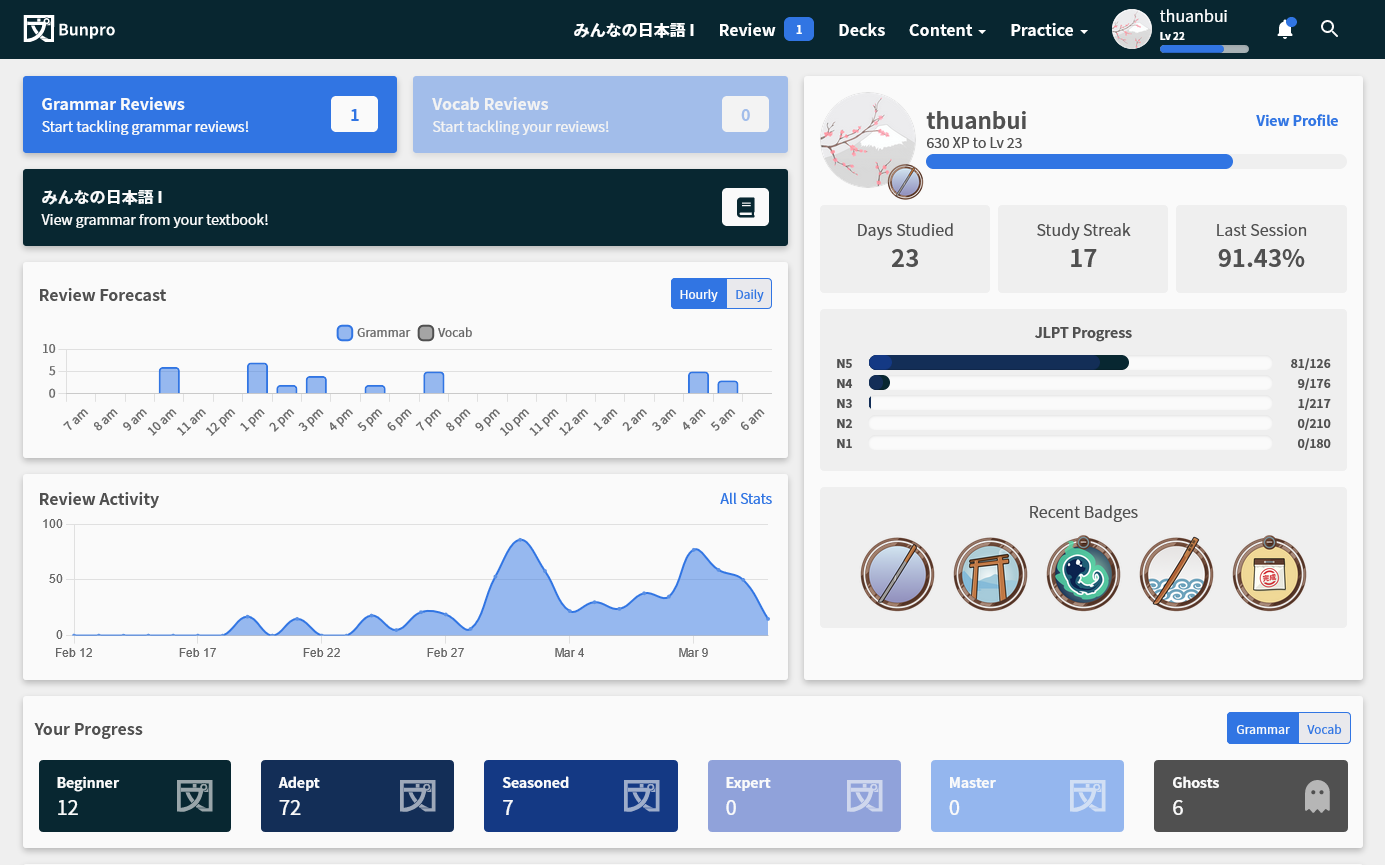The width and height of the screenshot is (1385, 865).
Task: Open Decks in the navigation bar
Action: click(861, 30)
